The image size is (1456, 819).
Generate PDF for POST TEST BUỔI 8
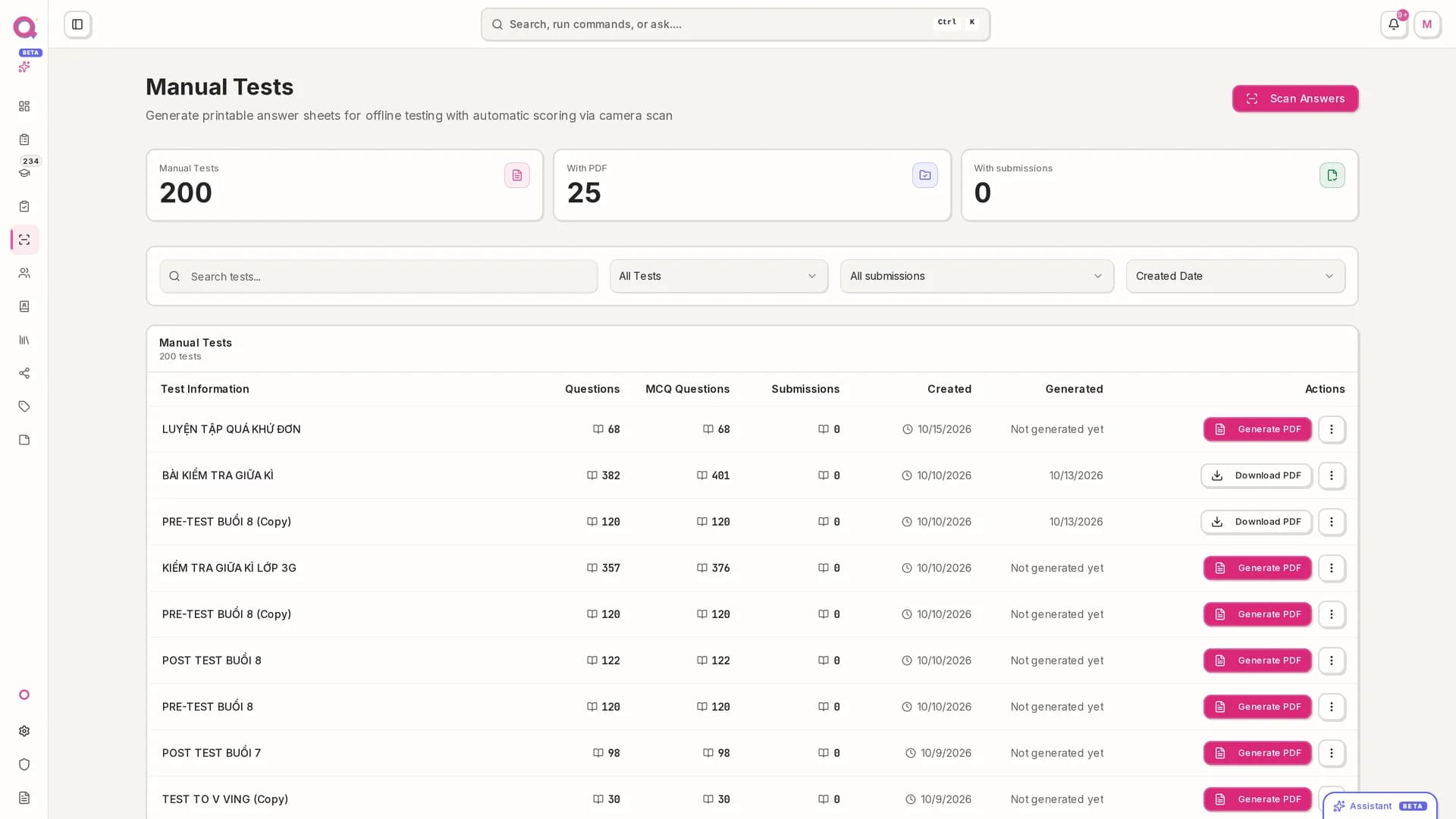[x=1257, y=661]
